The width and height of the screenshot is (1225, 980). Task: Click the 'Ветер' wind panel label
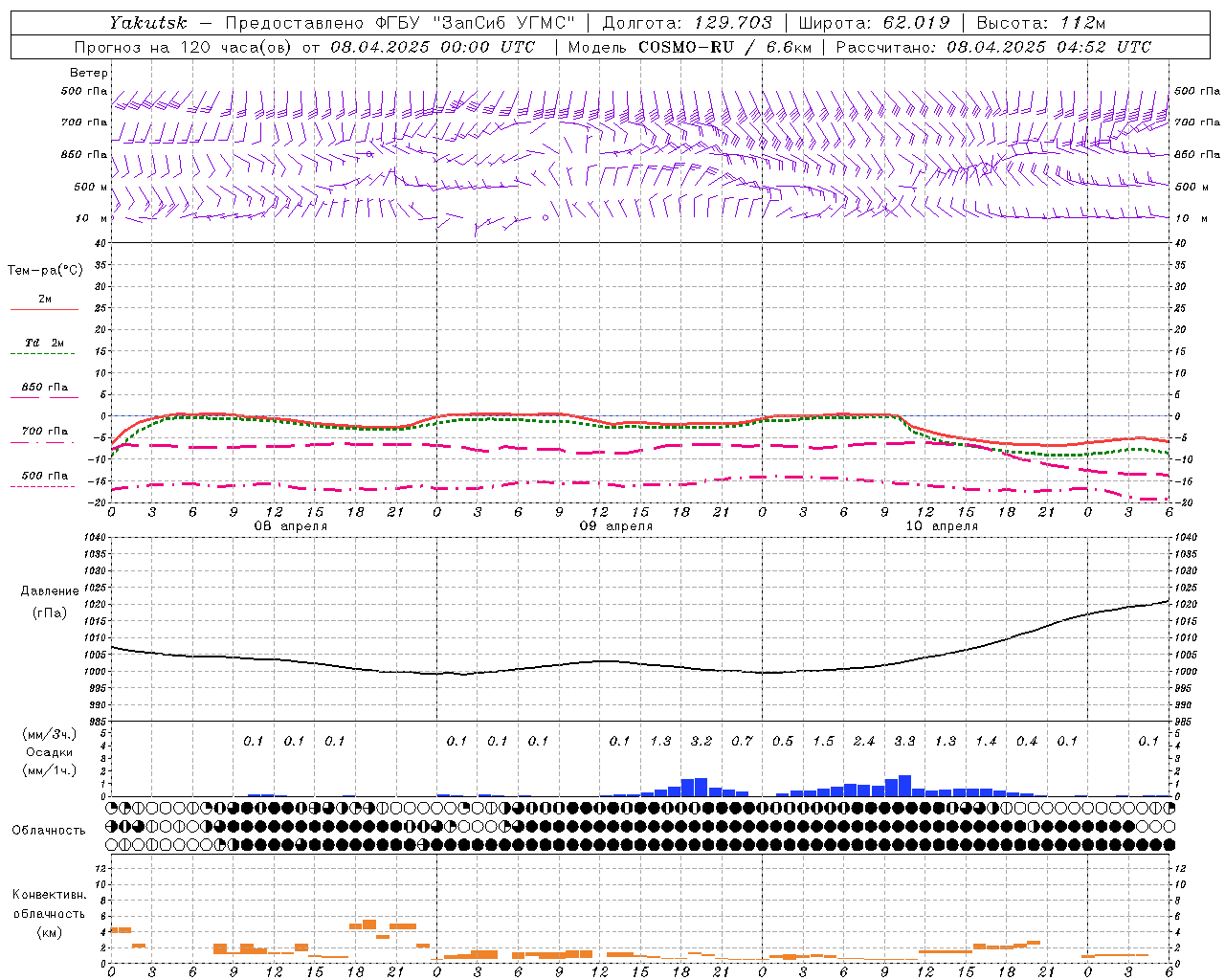(89, 73)
